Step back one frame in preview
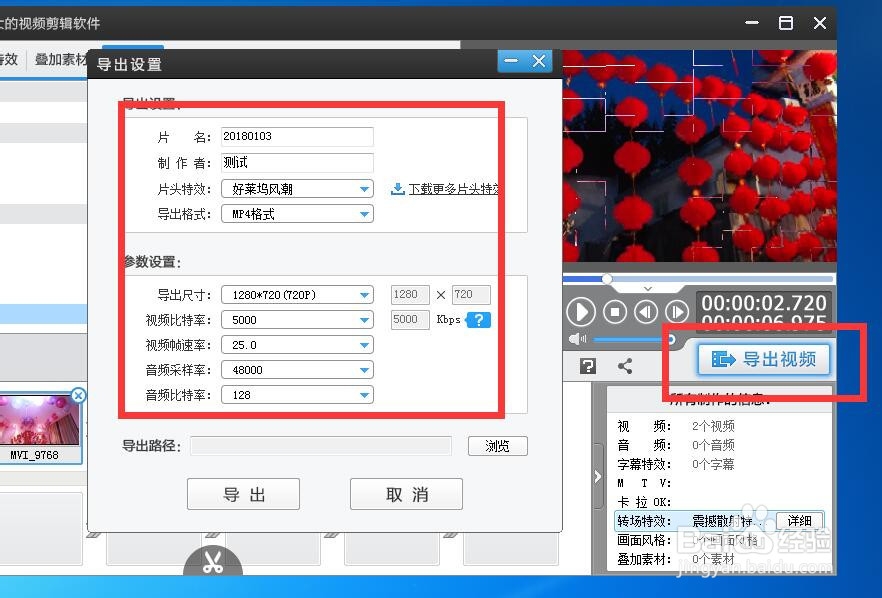882x598 pixels. pyautogui.click(x=646, y=311)
